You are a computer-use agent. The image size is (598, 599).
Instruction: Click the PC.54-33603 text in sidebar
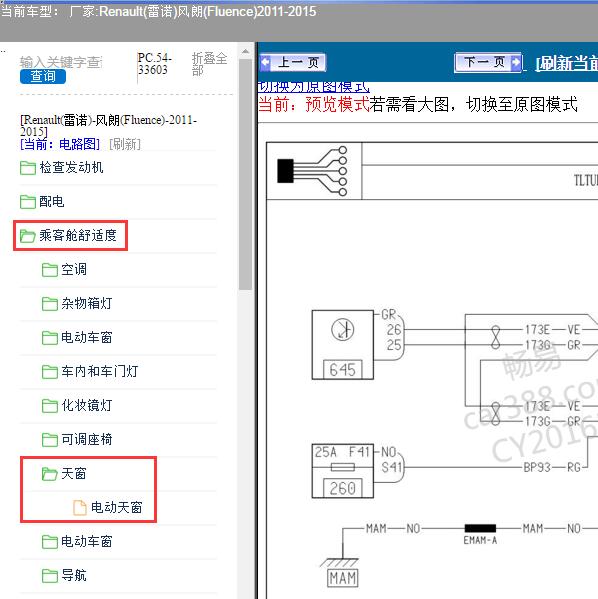[x=155, y=64]
